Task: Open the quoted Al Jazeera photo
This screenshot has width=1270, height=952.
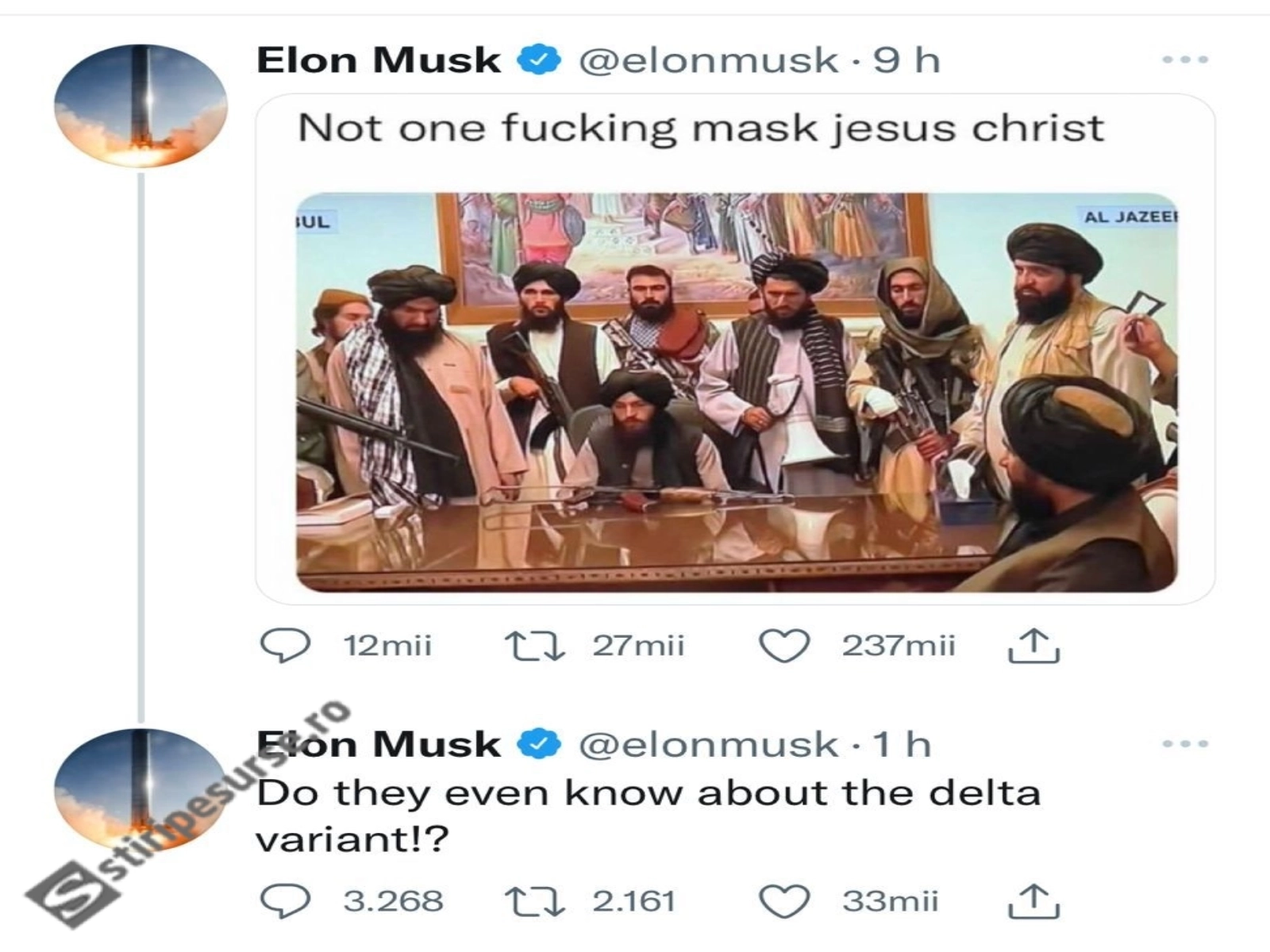Action: click(x=737, y=393)
